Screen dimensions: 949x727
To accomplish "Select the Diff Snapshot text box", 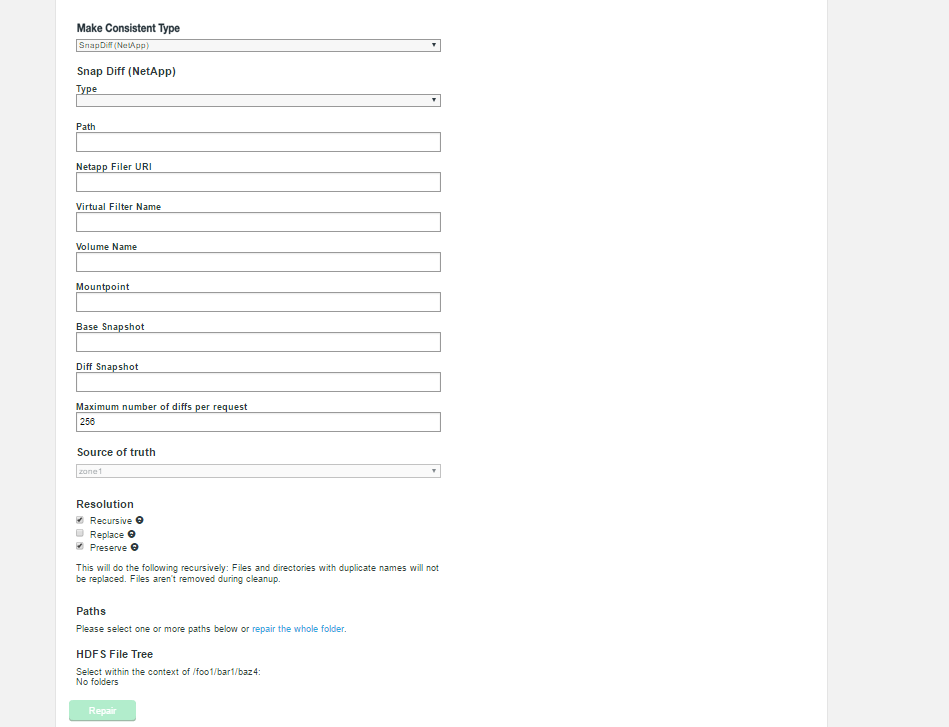I will (258, 382).
